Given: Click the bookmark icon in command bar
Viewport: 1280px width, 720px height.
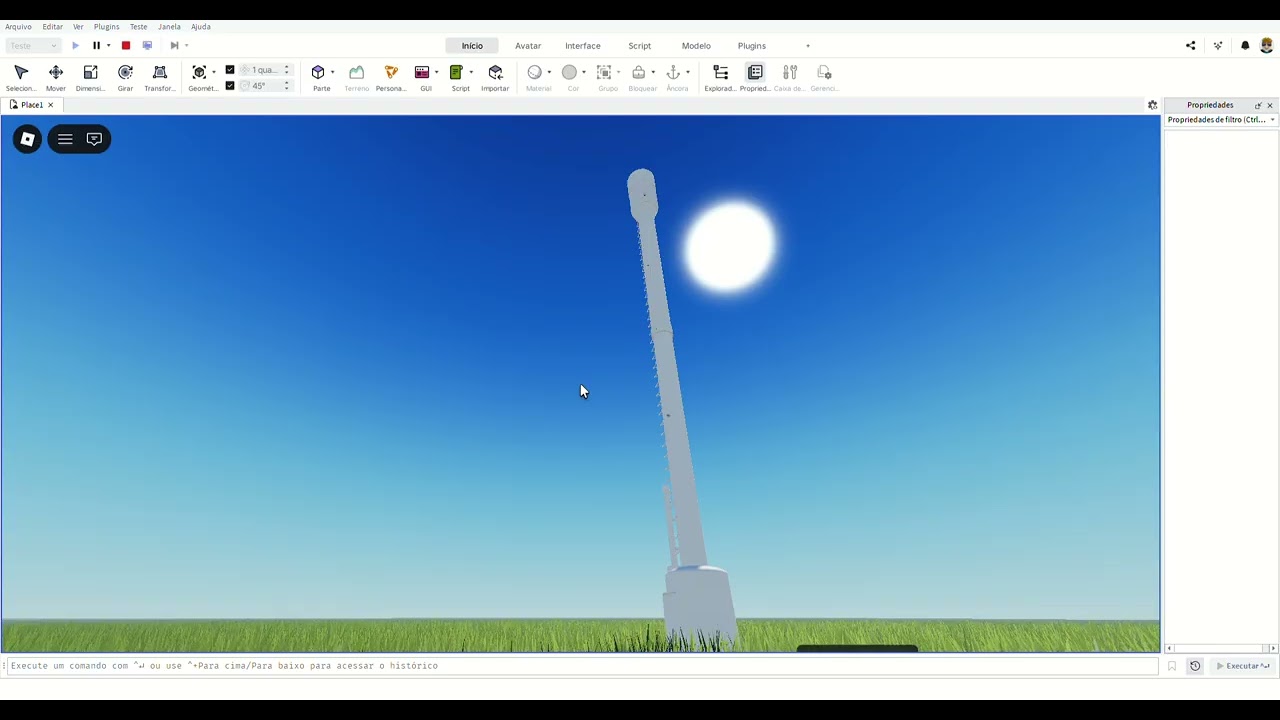Looking at the screenshot, I should coord(1172,666).
